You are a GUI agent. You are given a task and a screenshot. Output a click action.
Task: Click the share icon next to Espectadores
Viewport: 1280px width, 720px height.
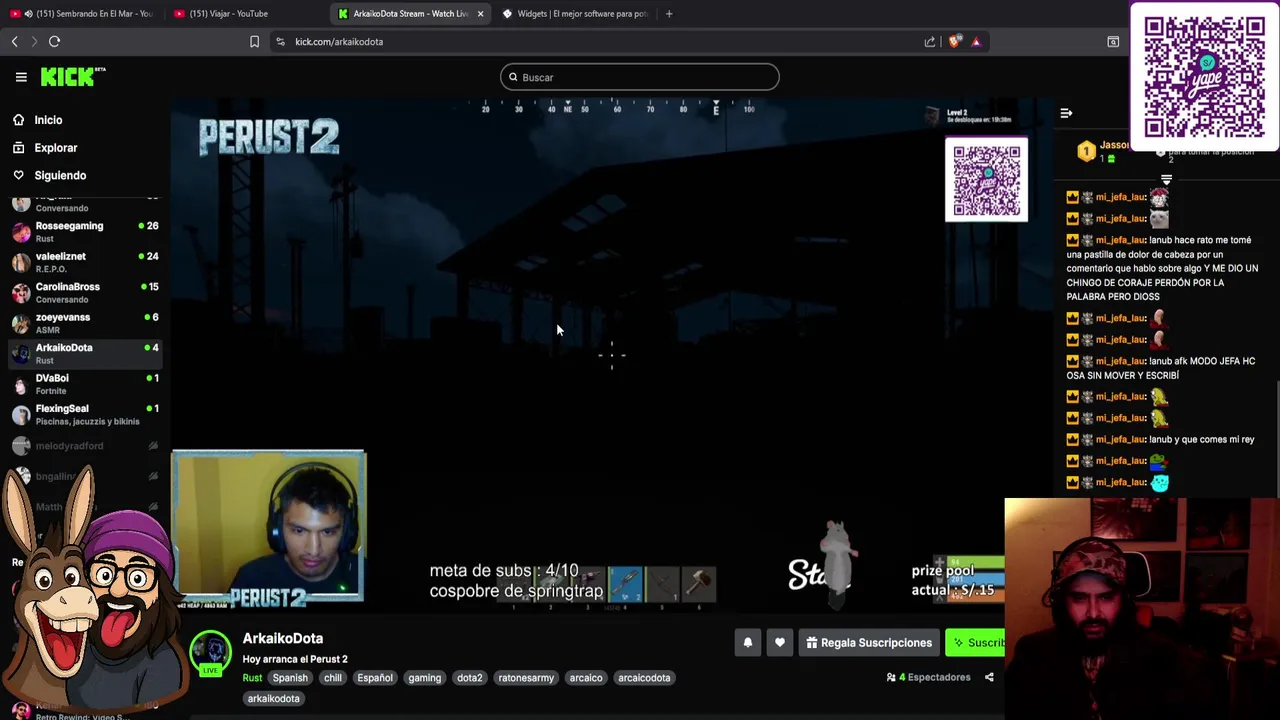[989, 678]
